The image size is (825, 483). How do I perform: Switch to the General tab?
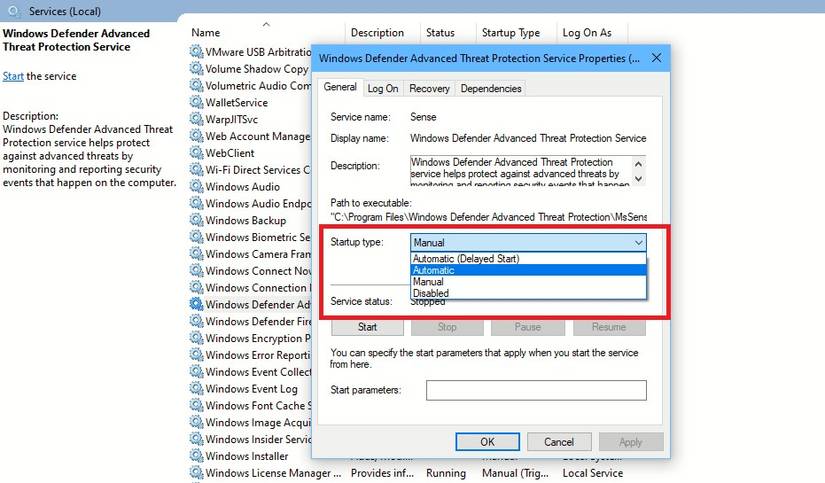point(340,87)
